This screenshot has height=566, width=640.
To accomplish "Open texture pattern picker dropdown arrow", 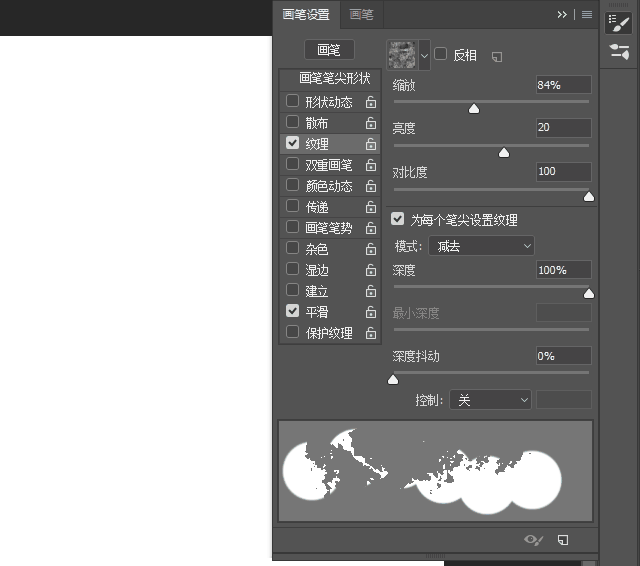I will click(x=424, y=55).
